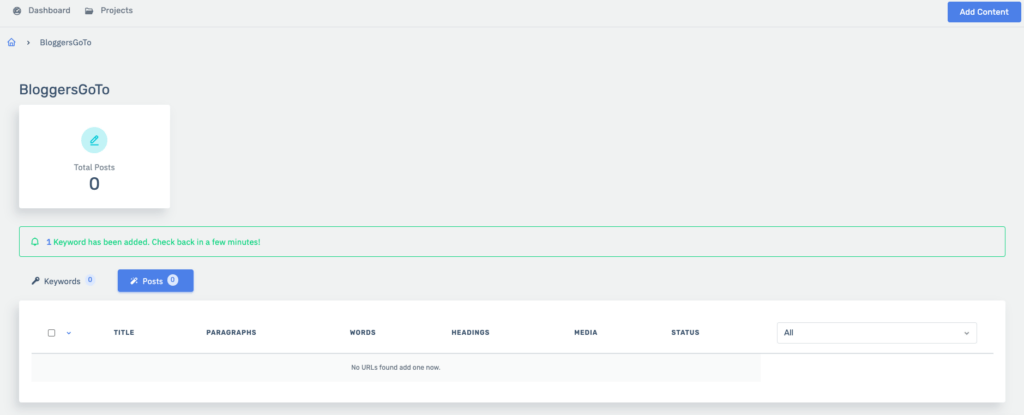Sort by the MEDIA column header

pos(586,333)
